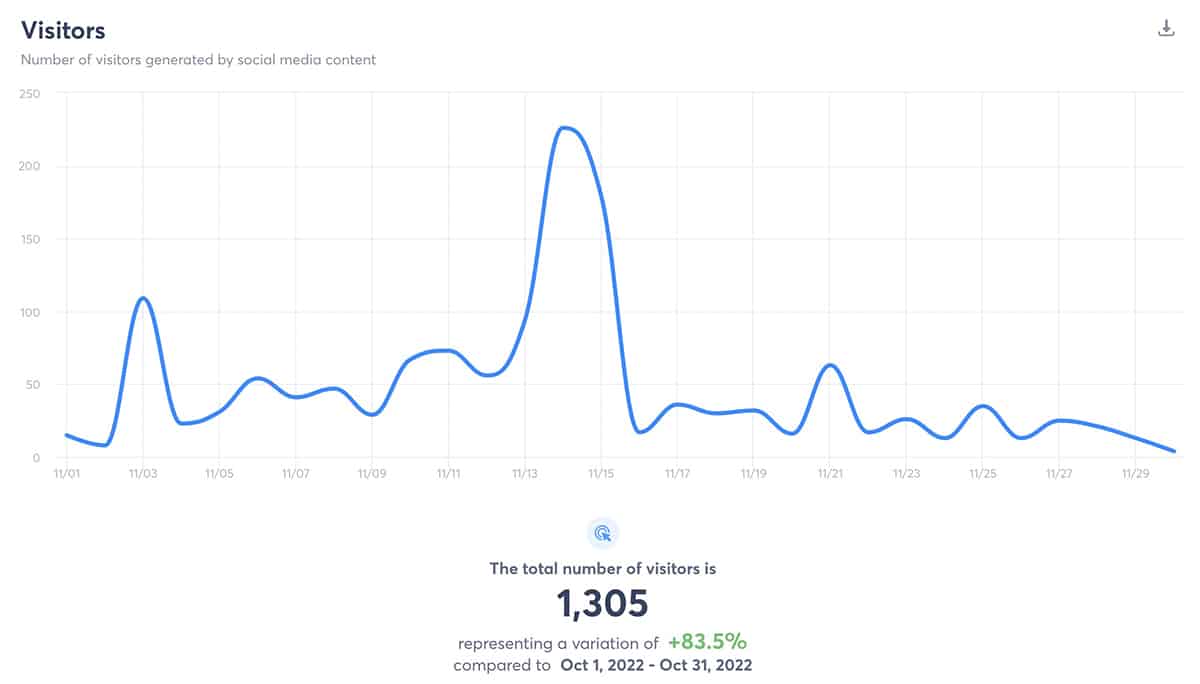Click the 1,305 total visitors figure

point(602,604)
